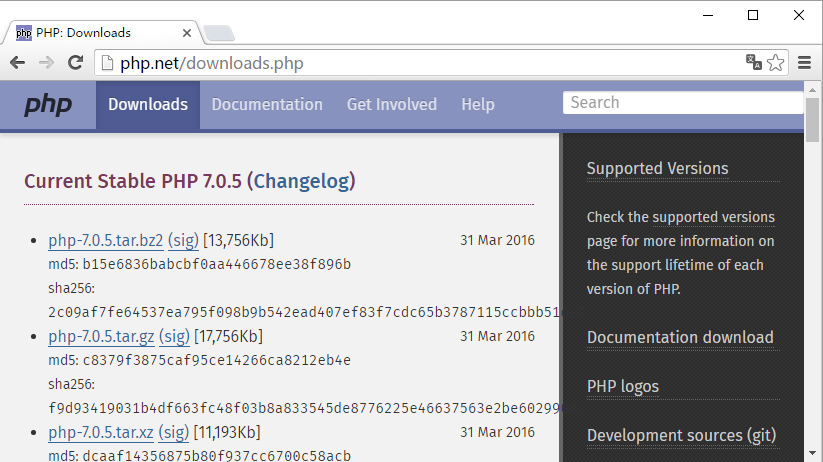This screenshot has height=462, width=823.
Task: Open sig link for tar.gz
Action: tap(174, 337)
